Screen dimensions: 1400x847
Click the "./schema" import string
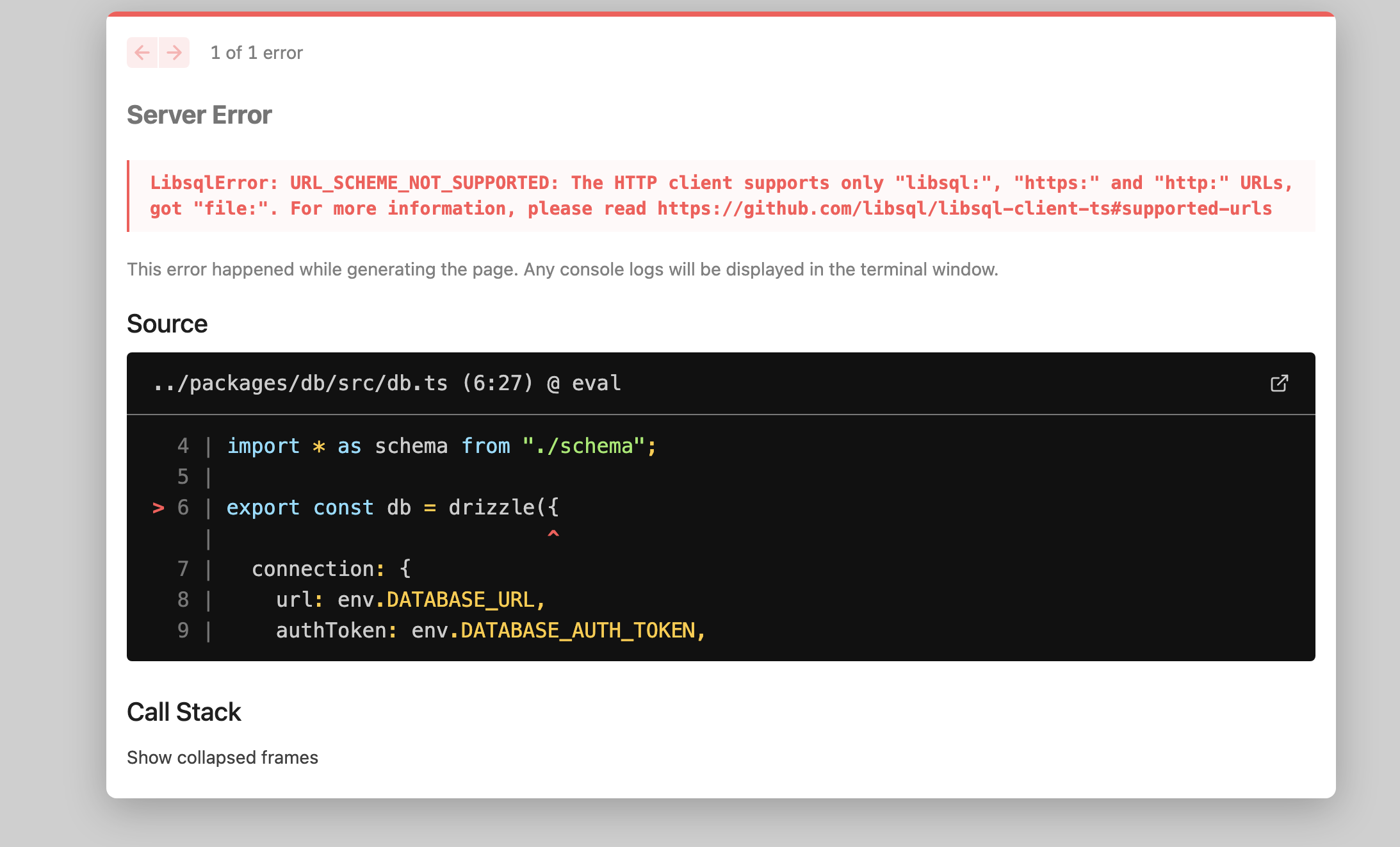[583, 446]
